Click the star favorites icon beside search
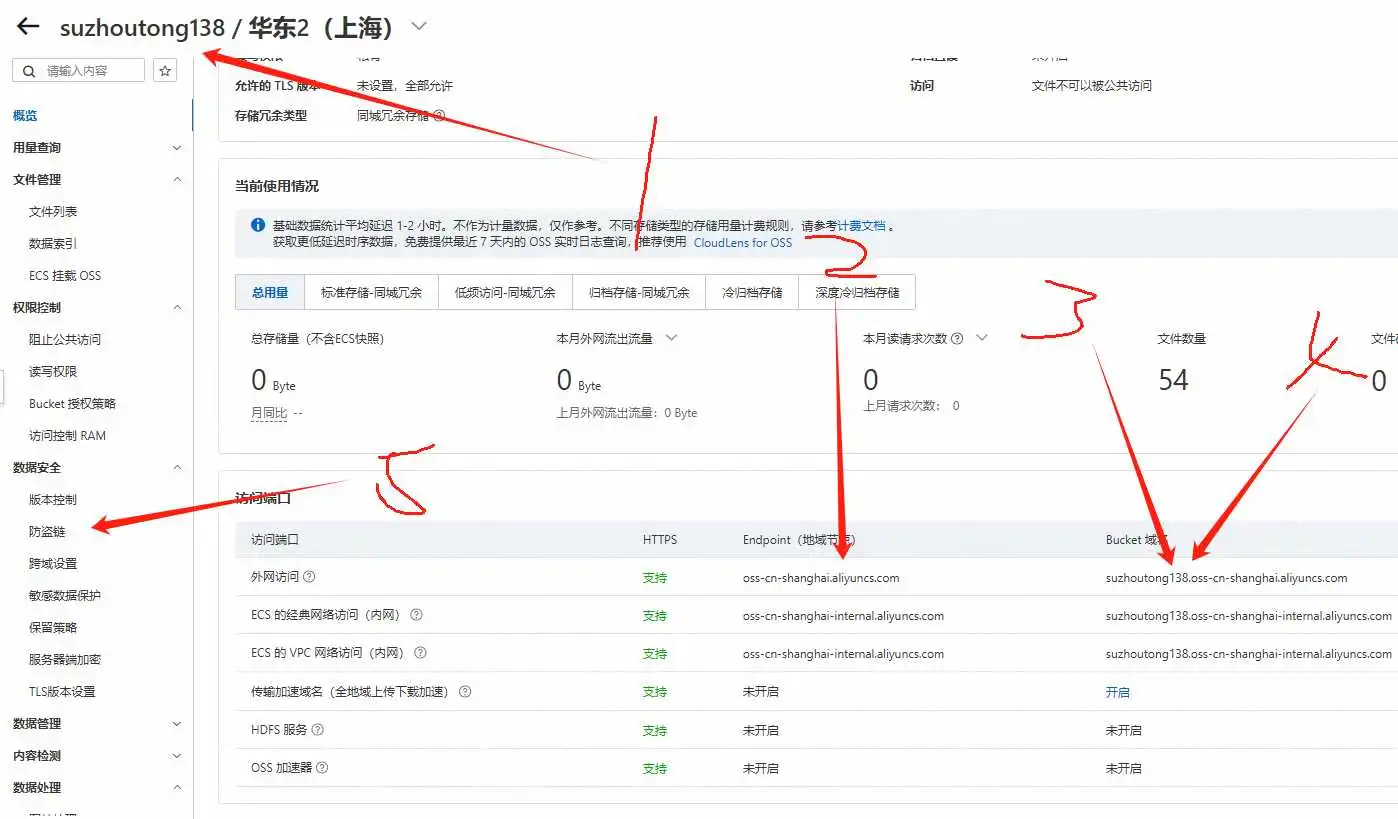1398x819 pixels. pyautogui.click(x=166, y=71)
